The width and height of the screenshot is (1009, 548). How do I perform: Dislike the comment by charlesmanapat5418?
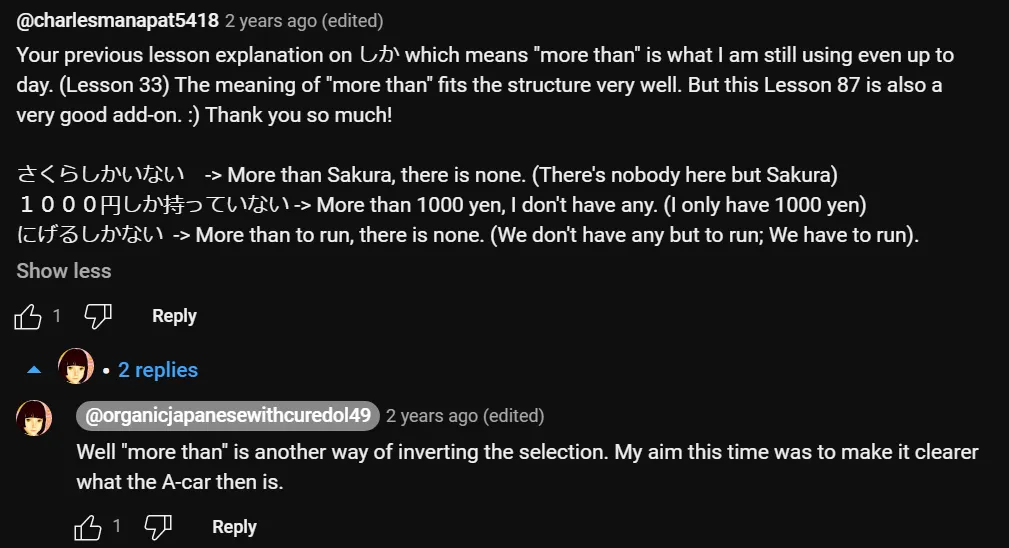[97, 317]
